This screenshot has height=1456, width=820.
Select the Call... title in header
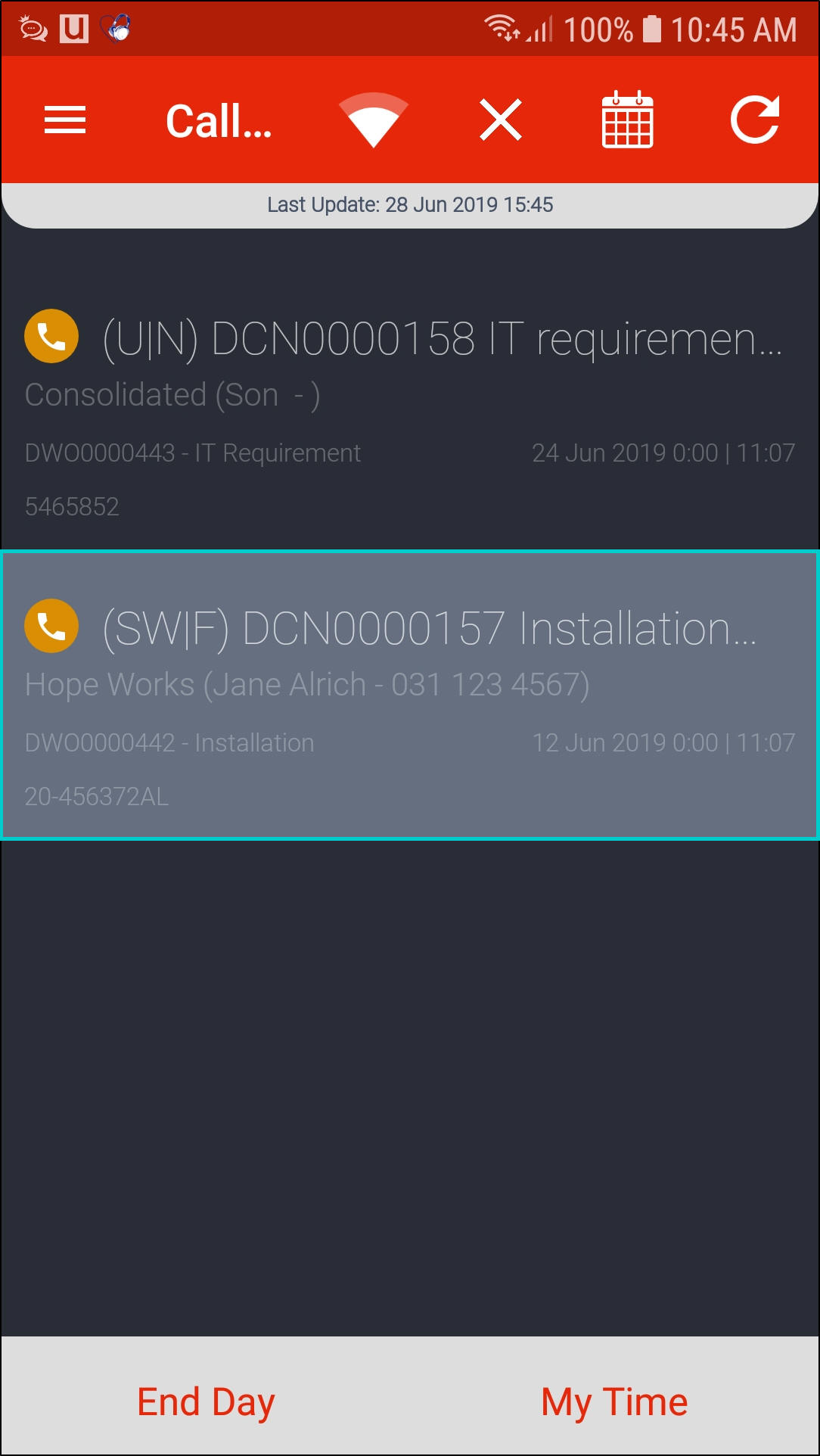tap(219, 121)
